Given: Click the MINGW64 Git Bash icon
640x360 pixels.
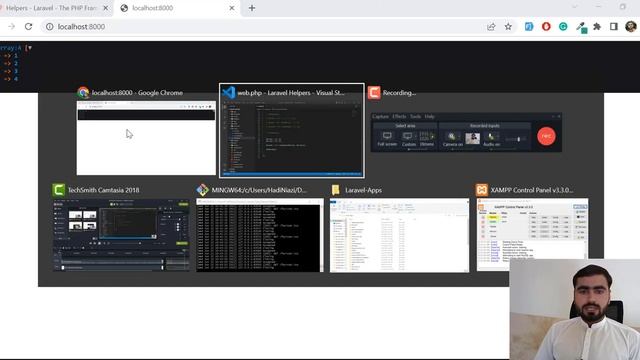Looking at the screenshot, I should [x=202, y=190].
